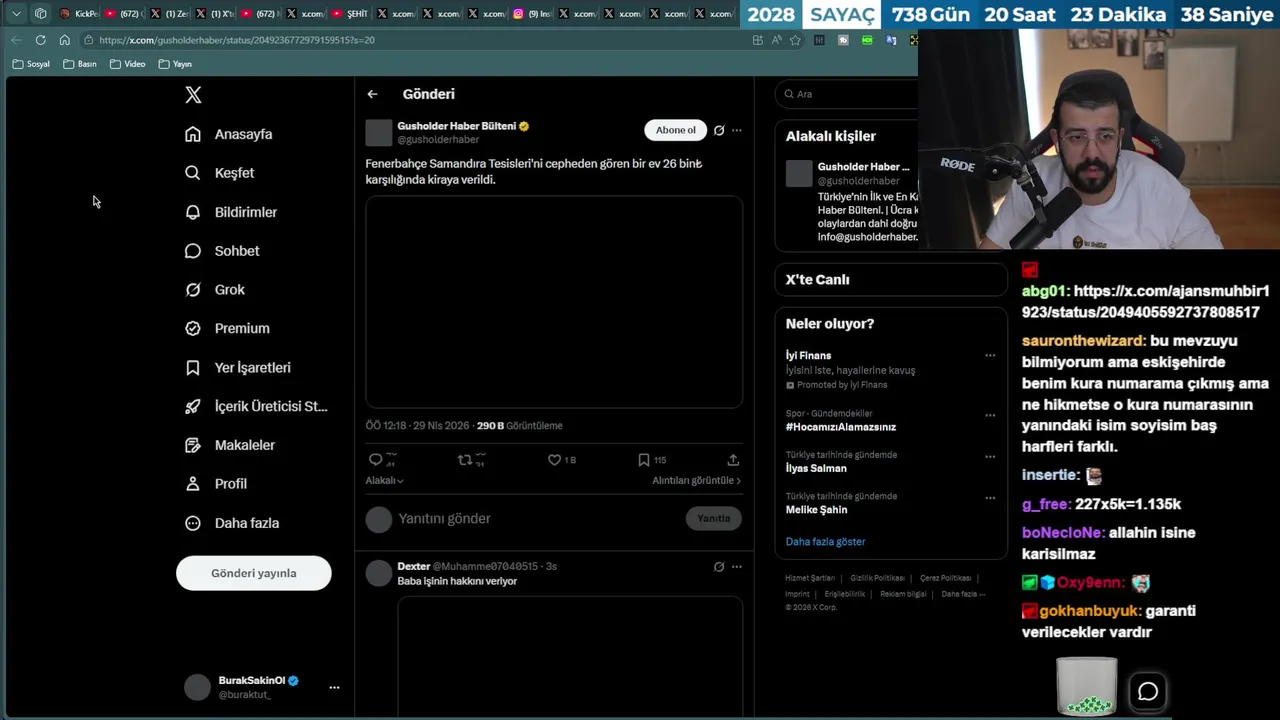Open Gizlilik Politikası footer link
This screenshot has height=720, width=1280.
(x=878, y=578)
